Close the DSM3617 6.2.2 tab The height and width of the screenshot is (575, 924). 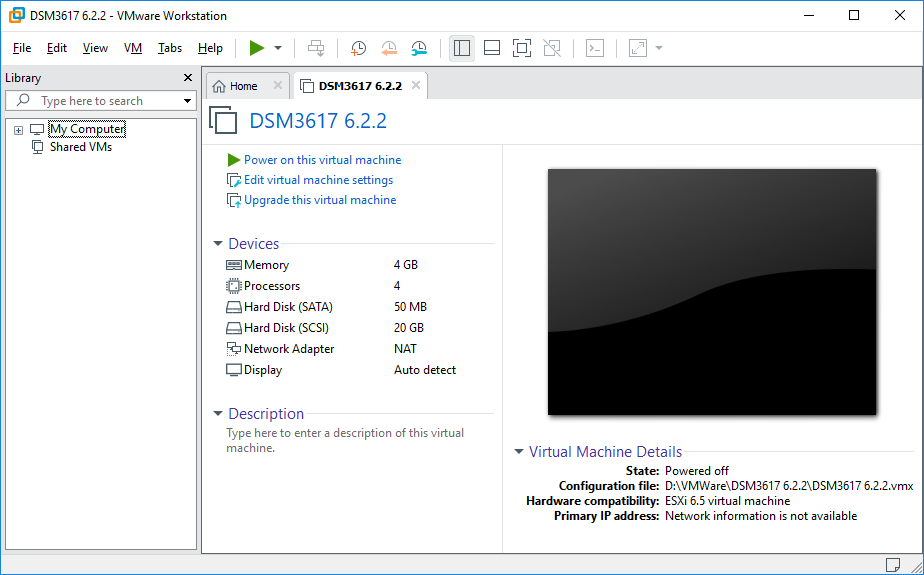(416, 85)
